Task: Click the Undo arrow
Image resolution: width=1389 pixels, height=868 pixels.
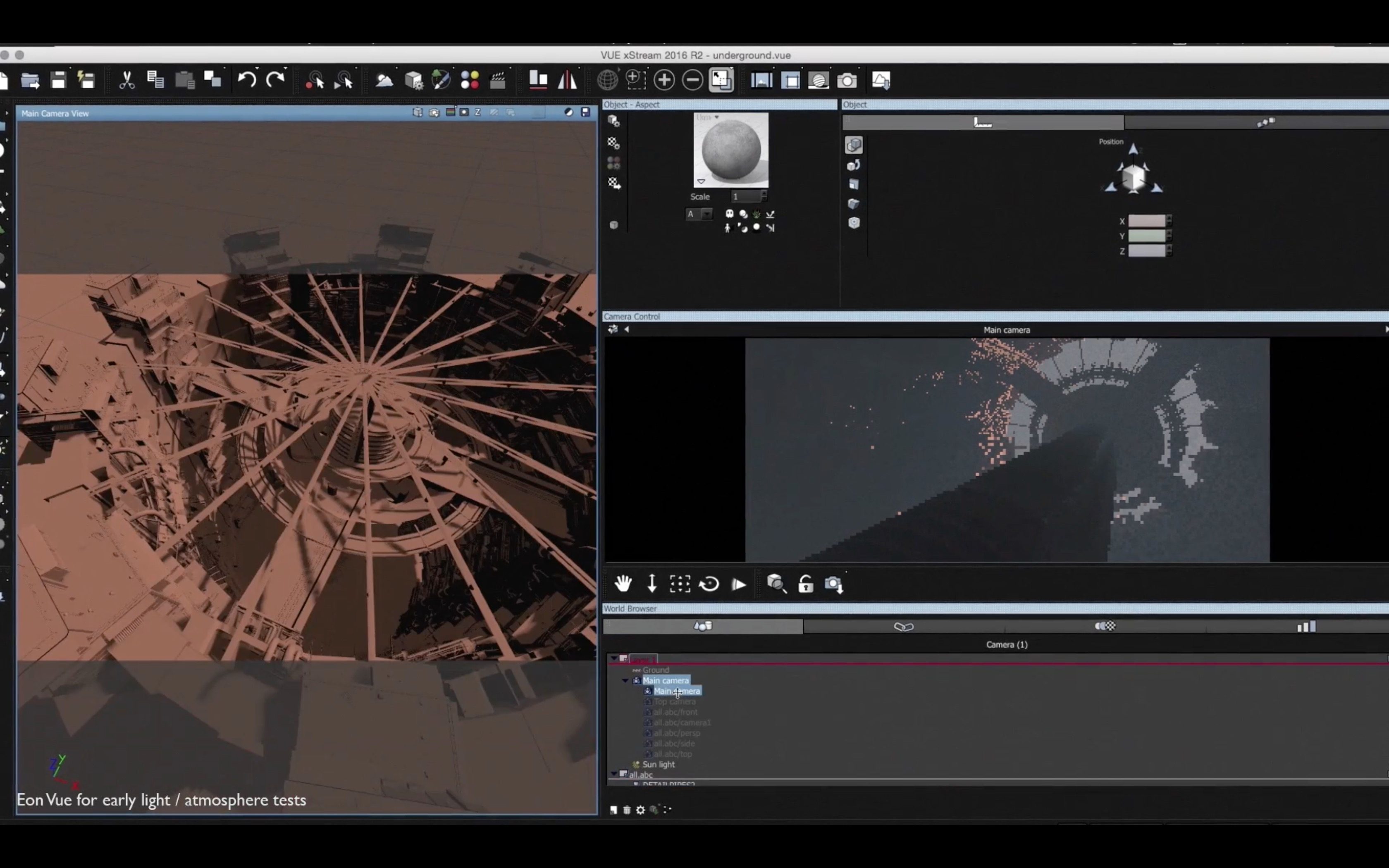Action: pos(247,79)
